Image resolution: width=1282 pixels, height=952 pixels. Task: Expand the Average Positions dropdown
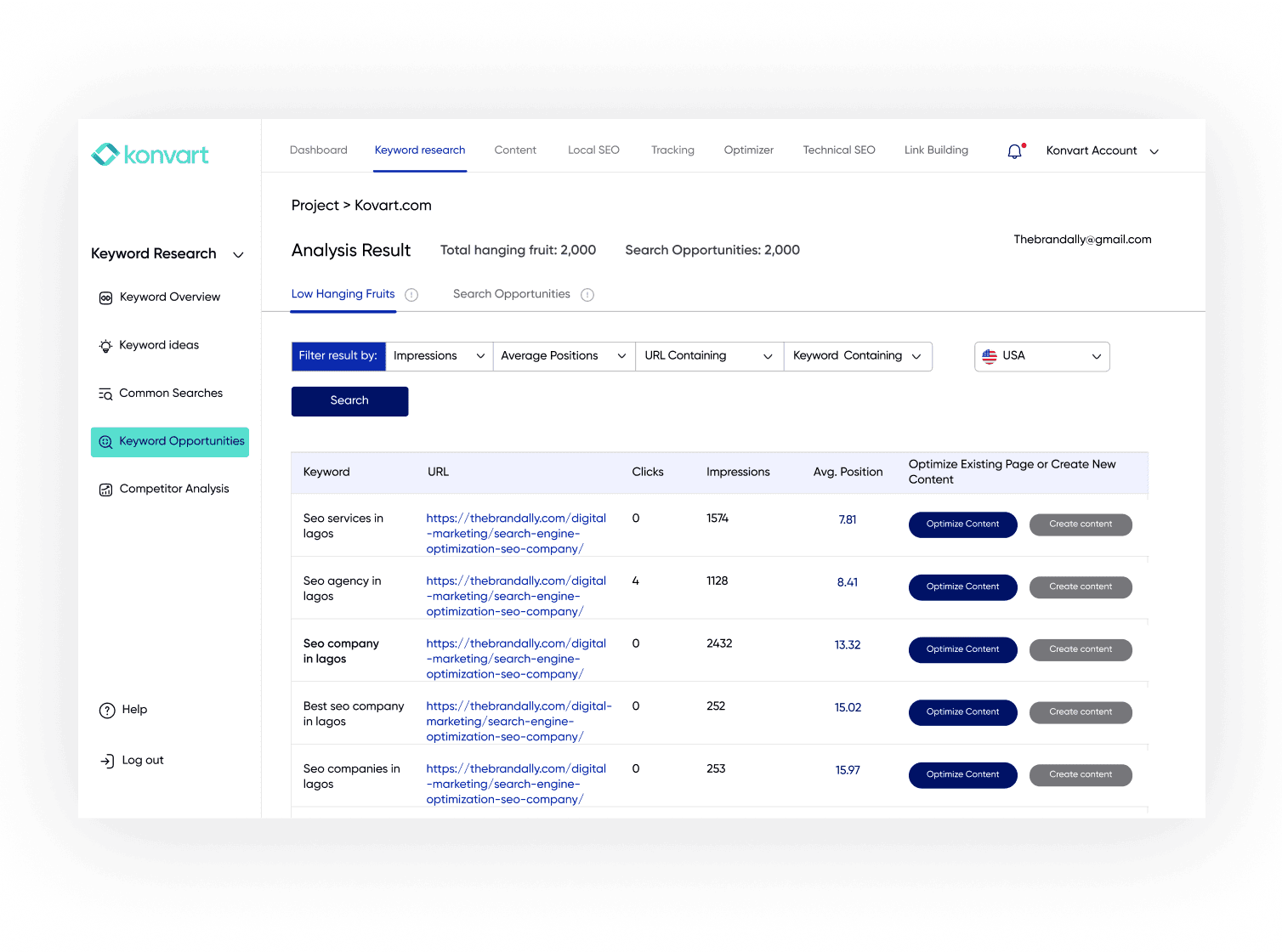tap(563, 356)
